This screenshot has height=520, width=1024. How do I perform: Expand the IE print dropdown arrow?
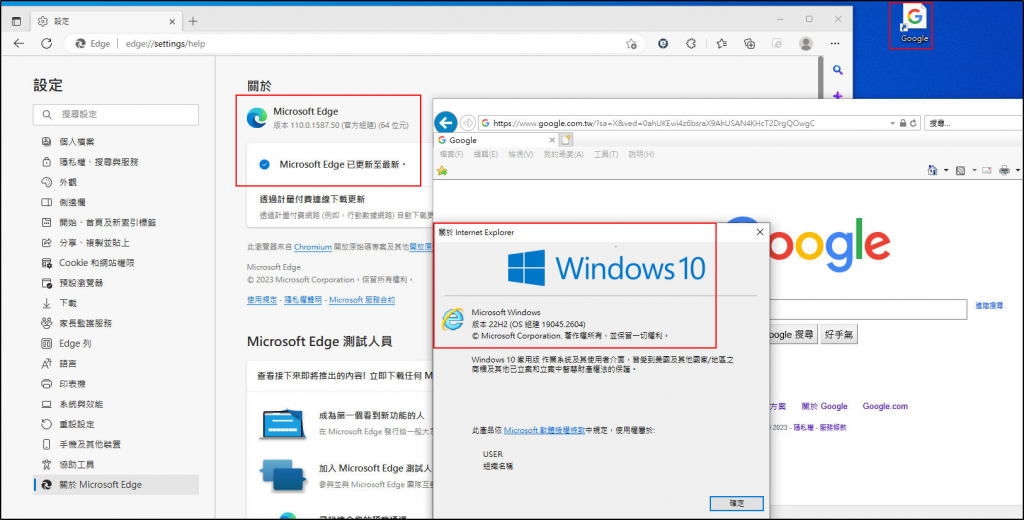pos(1018,171)
